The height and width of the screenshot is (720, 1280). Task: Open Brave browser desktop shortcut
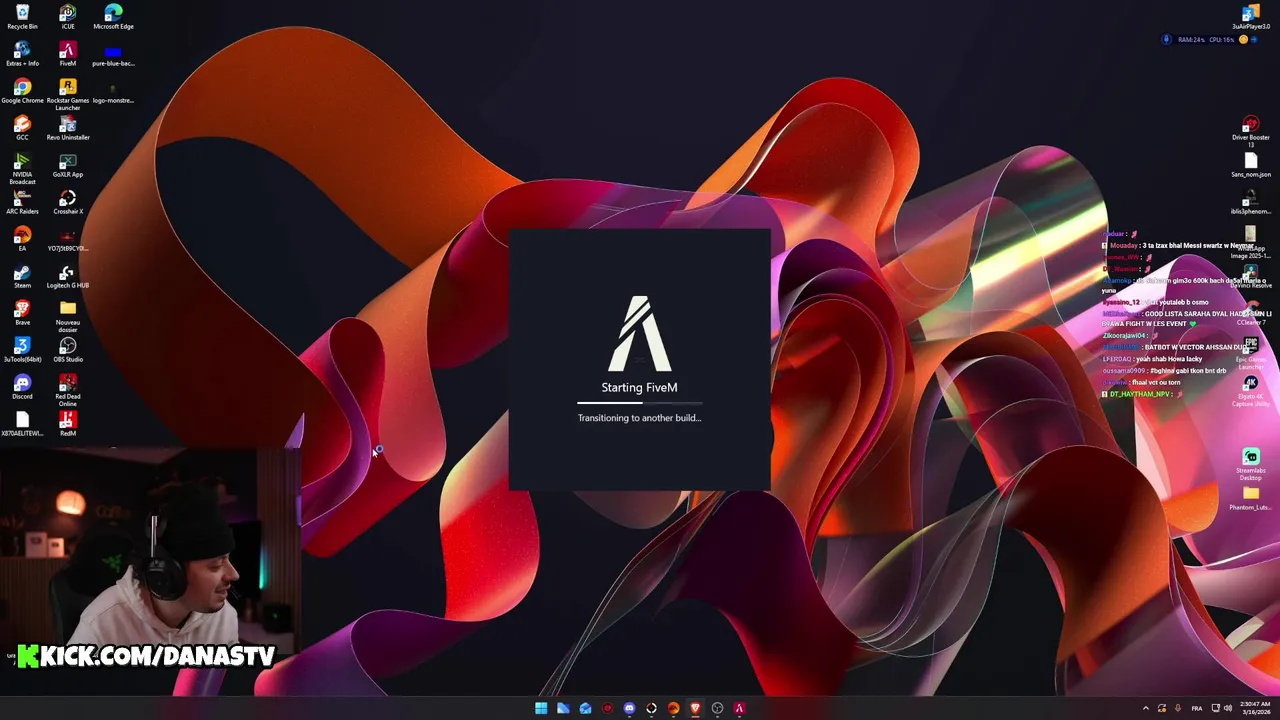coord(22,312)
